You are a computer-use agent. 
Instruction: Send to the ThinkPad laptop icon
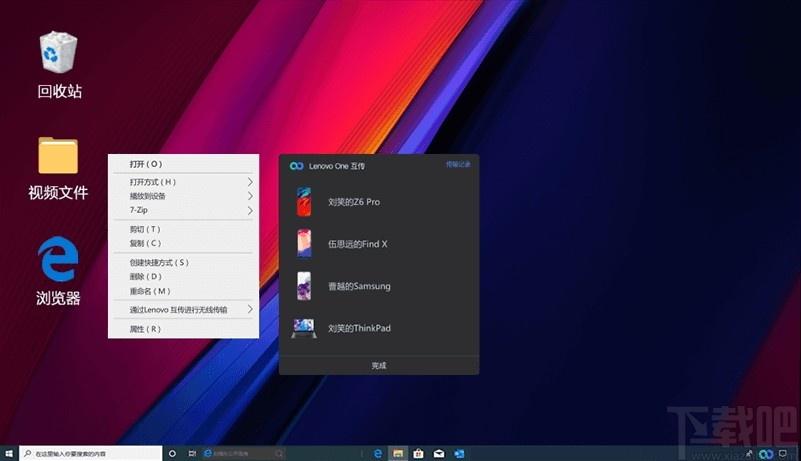(x=303, y=328)
